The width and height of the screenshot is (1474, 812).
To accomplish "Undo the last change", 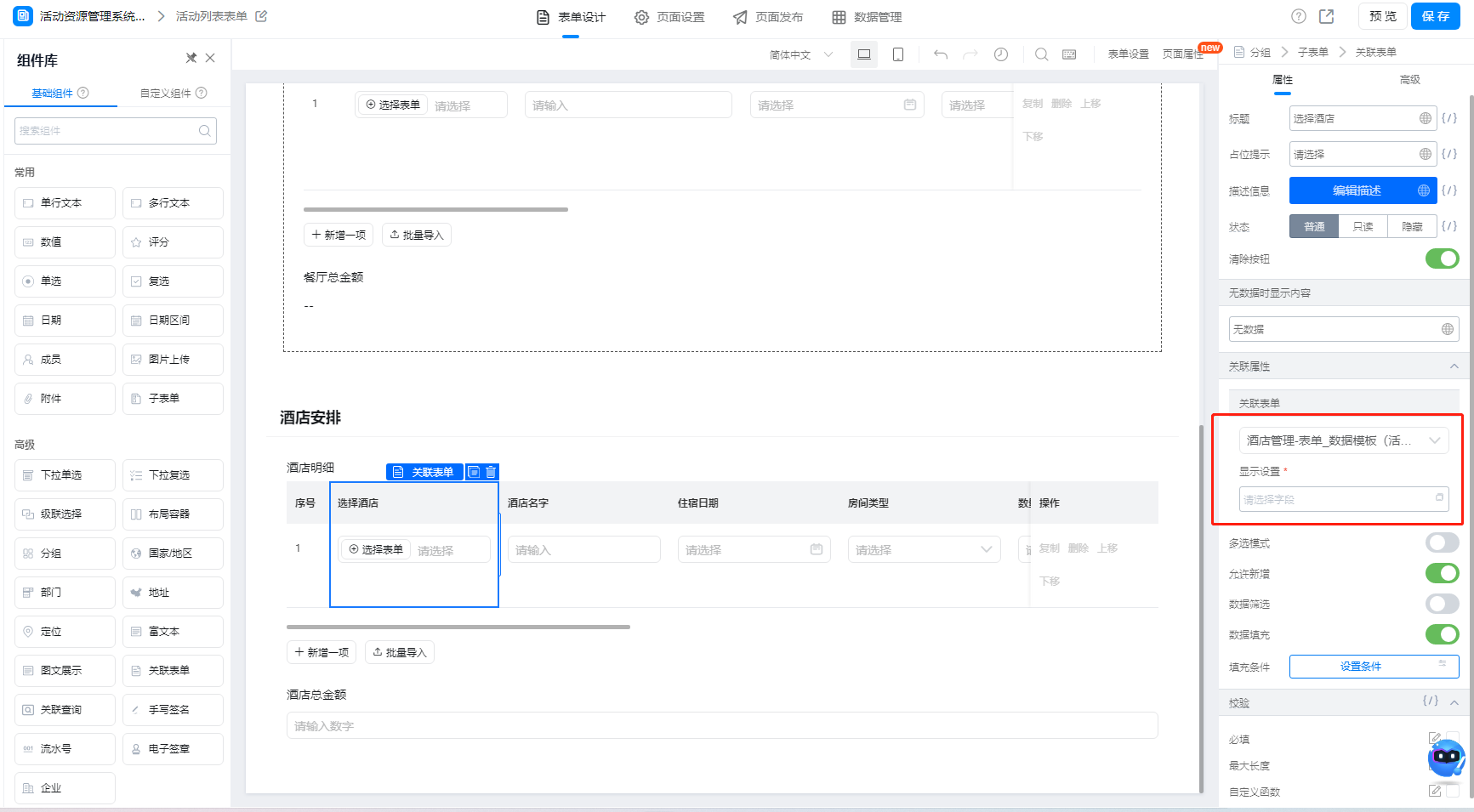I will tap(941, 54).
